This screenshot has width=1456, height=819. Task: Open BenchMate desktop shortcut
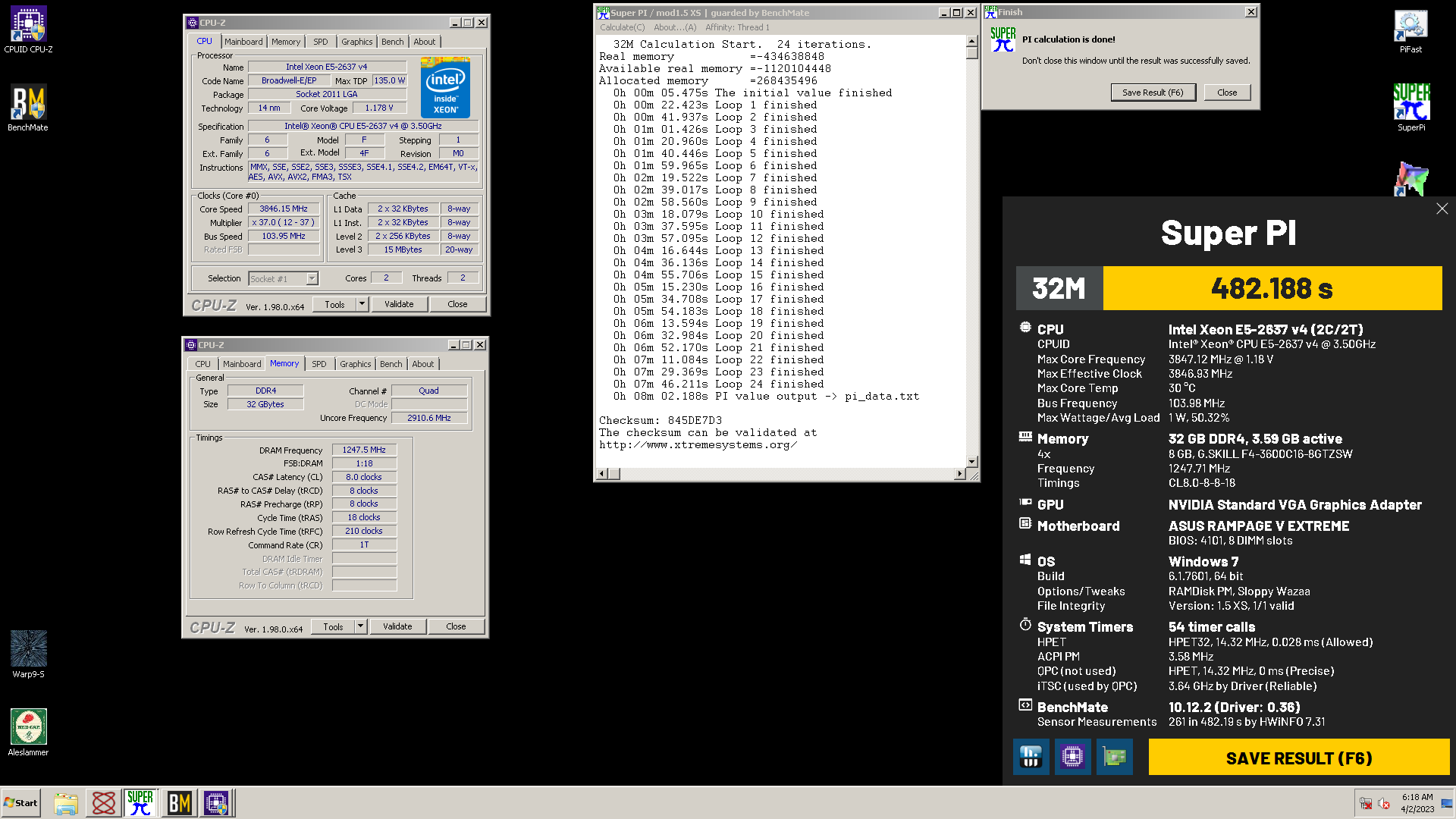[x=28, y=108]
